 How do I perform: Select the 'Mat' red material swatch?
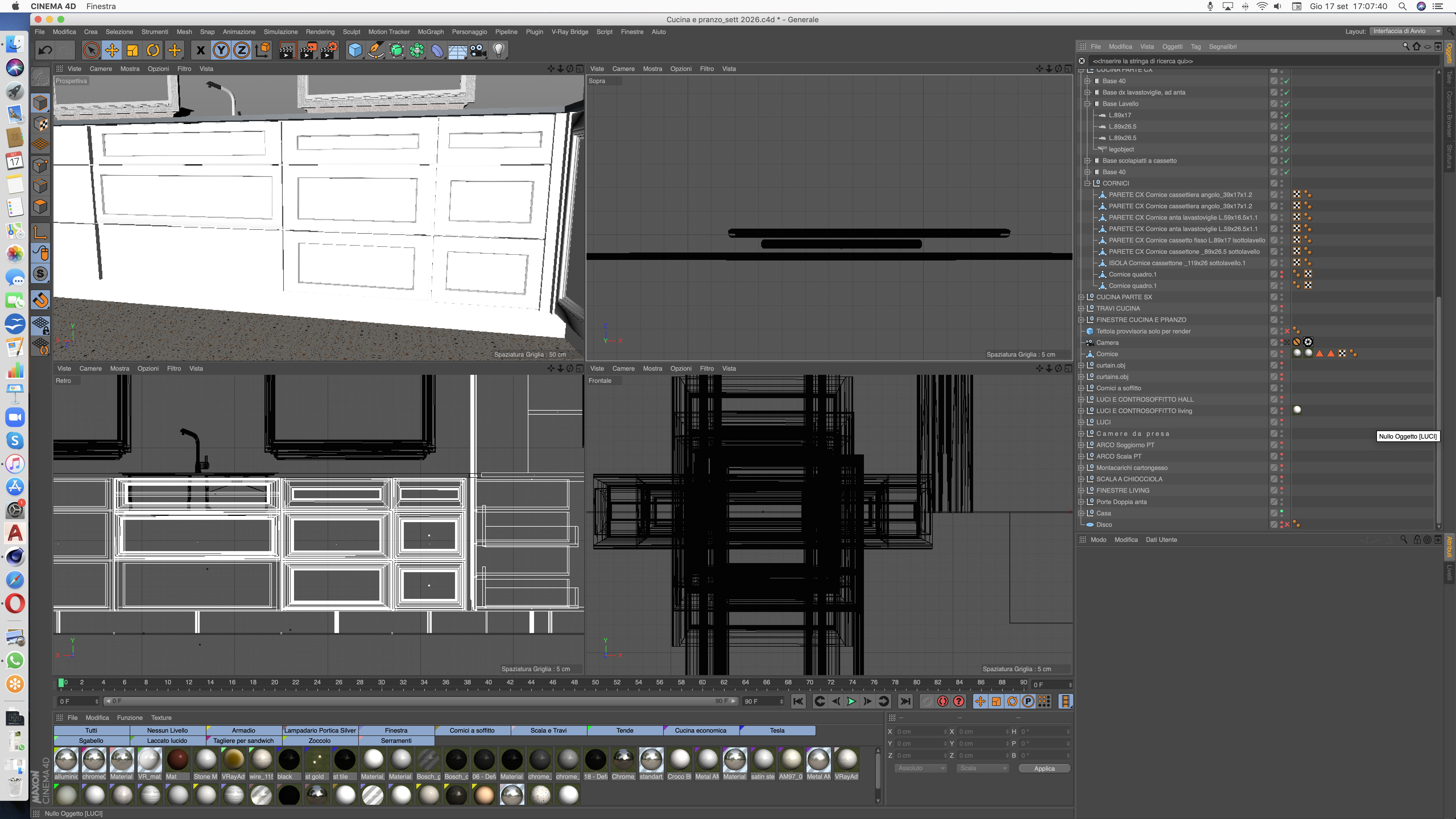pyautogui.click(x=177, y=760)
